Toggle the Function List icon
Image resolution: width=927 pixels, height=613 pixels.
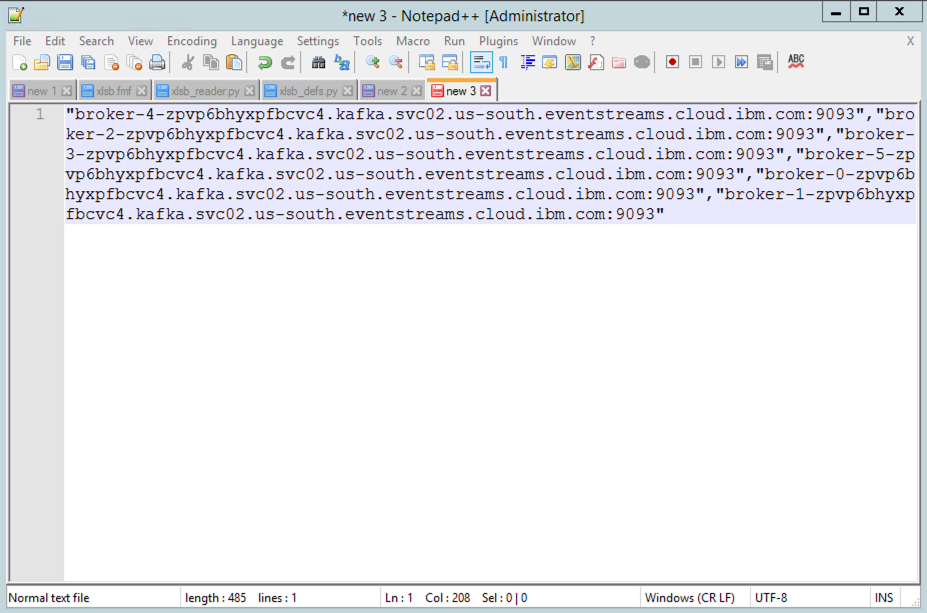coord(596,62)
